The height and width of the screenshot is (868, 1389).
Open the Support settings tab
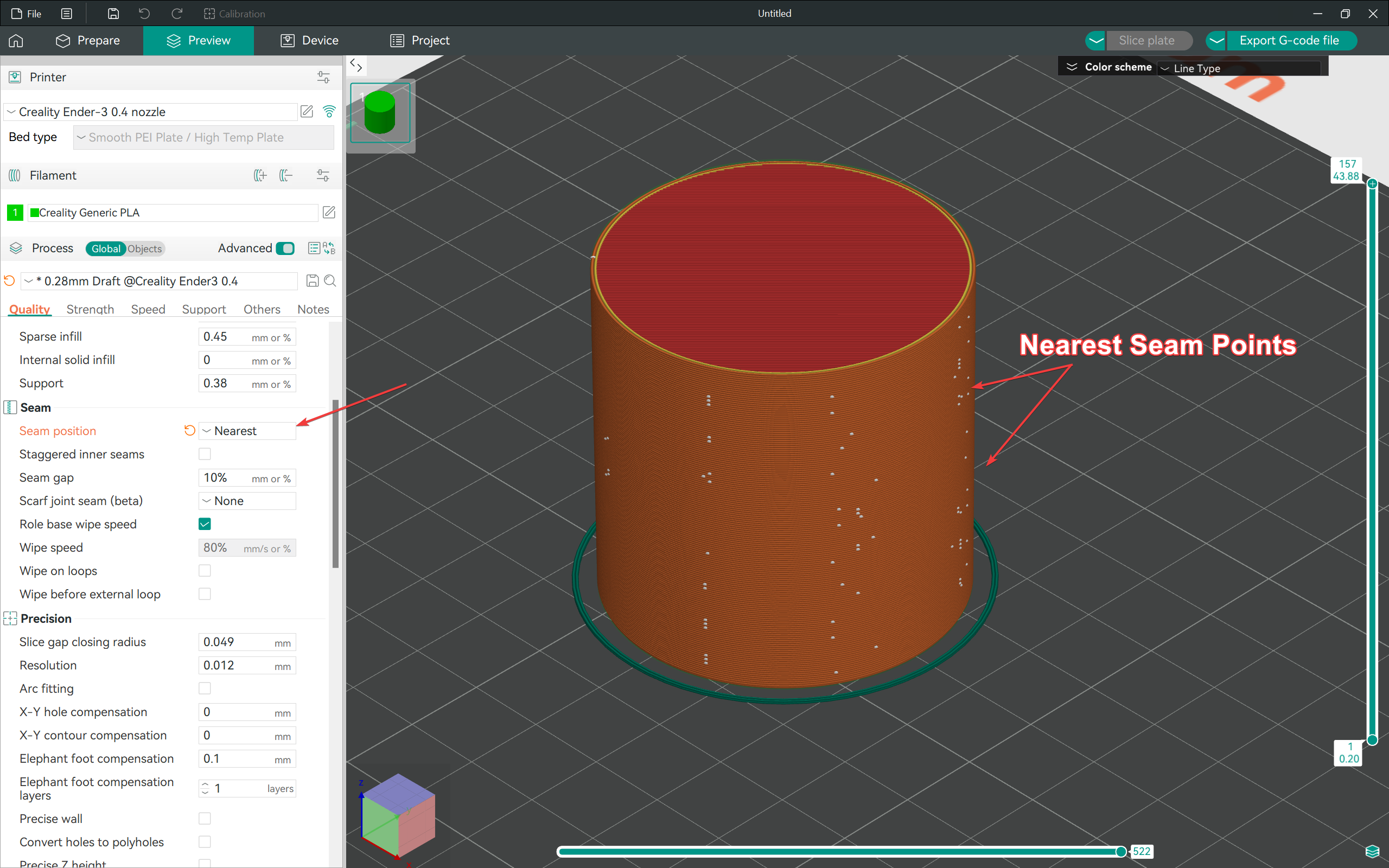(204, 309)
